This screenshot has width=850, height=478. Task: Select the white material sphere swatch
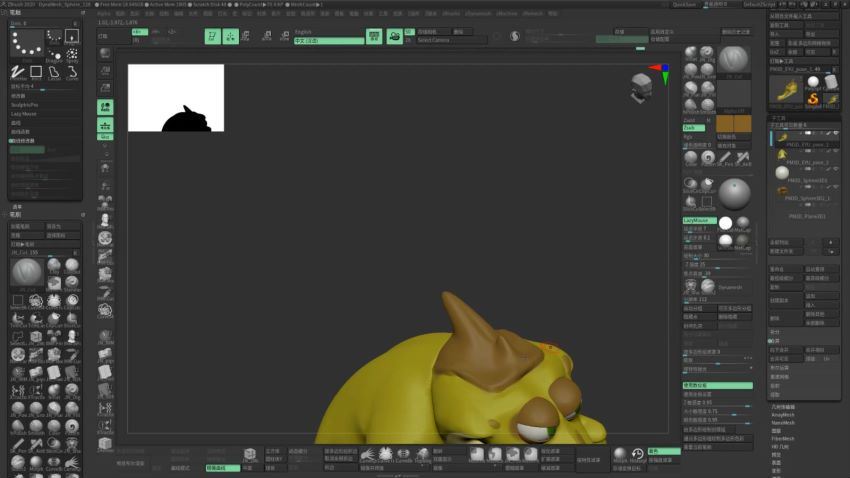(725, 223)
